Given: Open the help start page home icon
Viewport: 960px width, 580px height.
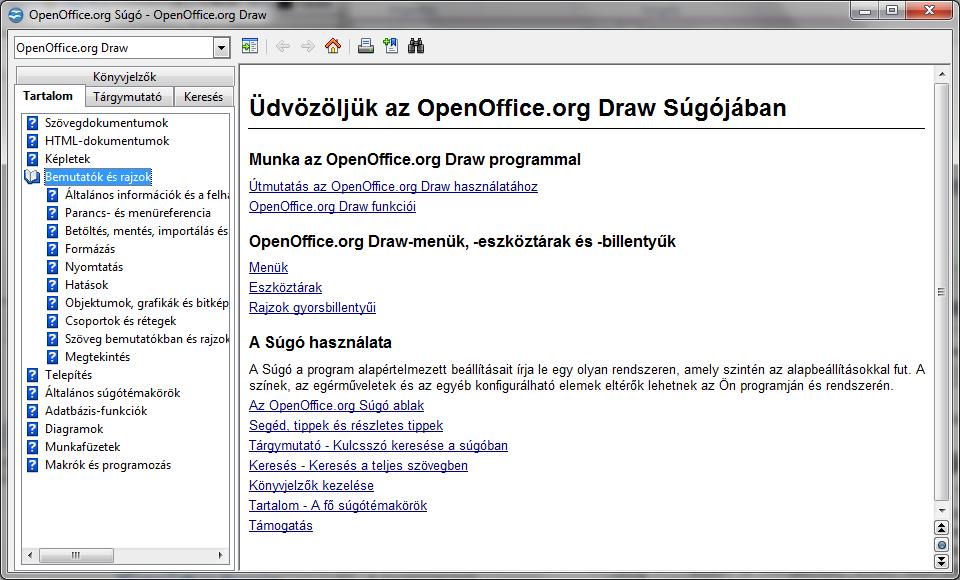Looking at the screenshot, I should [x=333, y=46].
